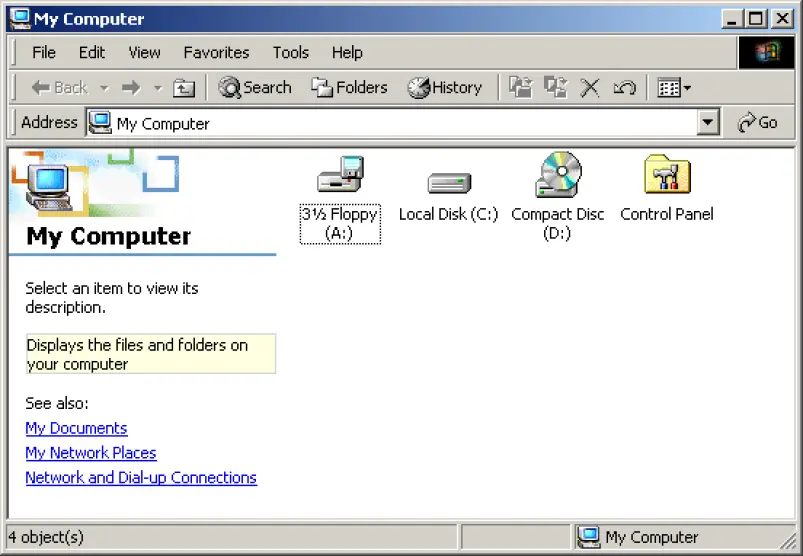This screenshot has width=803, height=556.
Task: Select the Compact Disc (D:) drive icon
Action: tap(558, 174)
